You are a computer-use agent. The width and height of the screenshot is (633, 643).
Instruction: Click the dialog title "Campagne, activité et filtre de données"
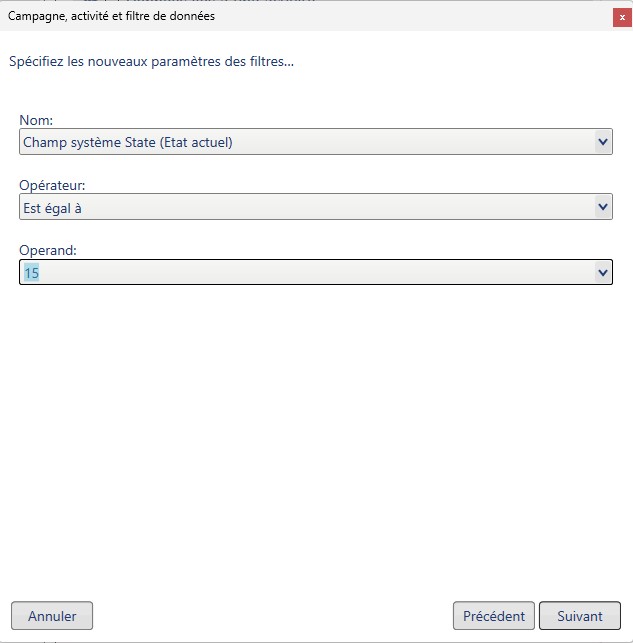pos(111,16)
